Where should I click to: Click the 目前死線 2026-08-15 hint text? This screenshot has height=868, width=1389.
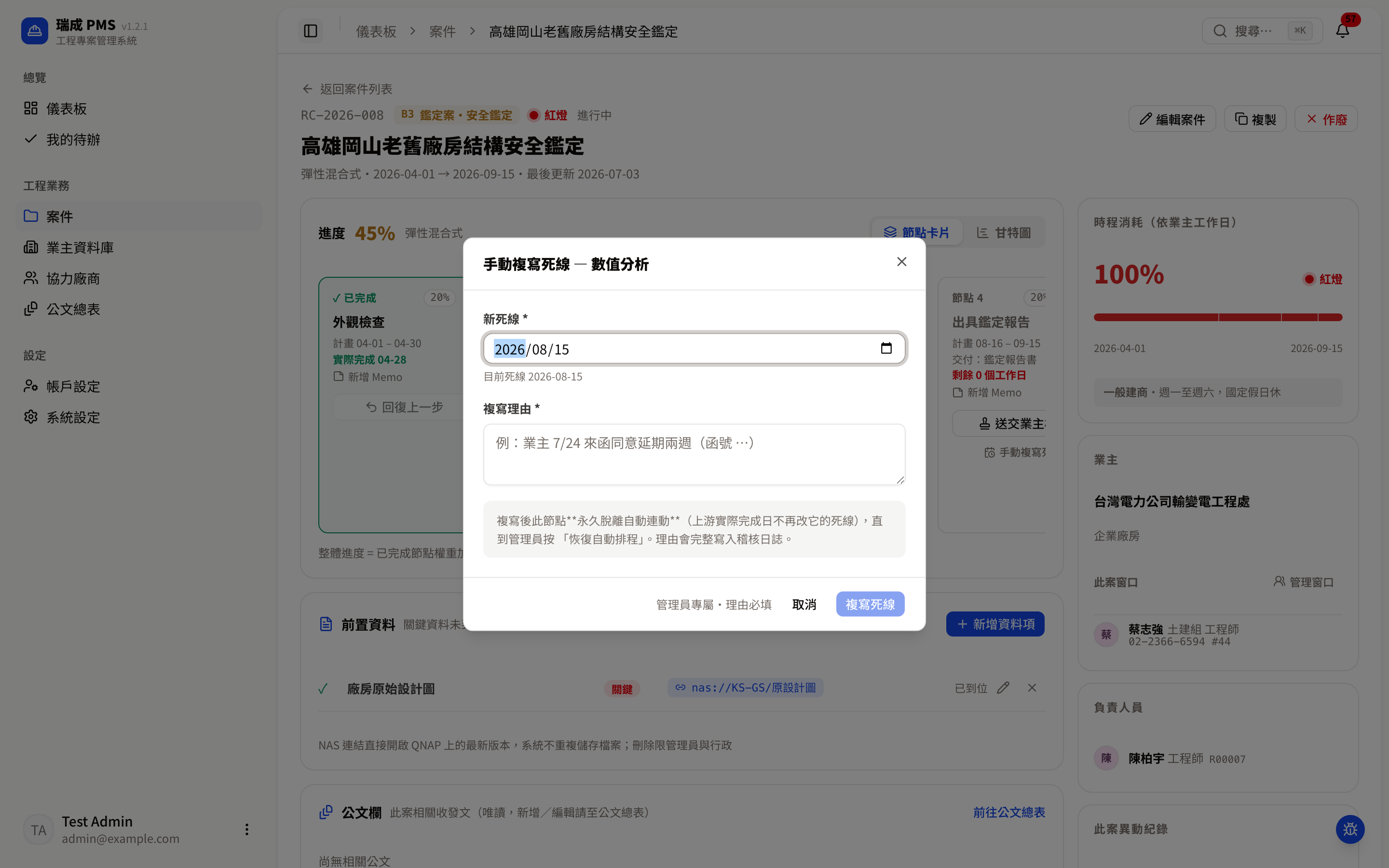click(x=532, y=377)
